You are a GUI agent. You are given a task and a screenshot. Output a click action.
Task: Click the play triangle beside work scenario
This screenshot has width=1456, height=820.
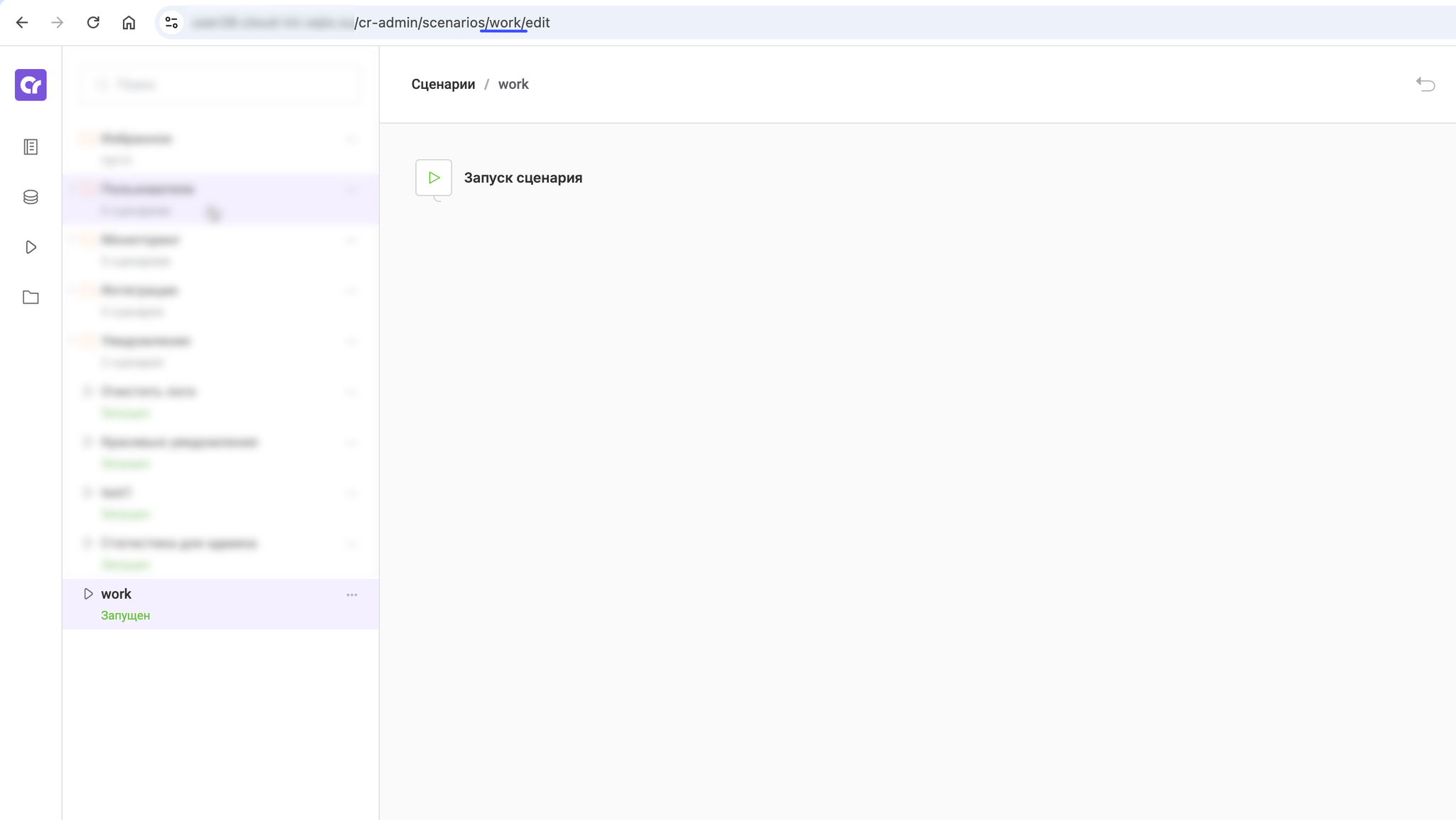tap(88, 594)
